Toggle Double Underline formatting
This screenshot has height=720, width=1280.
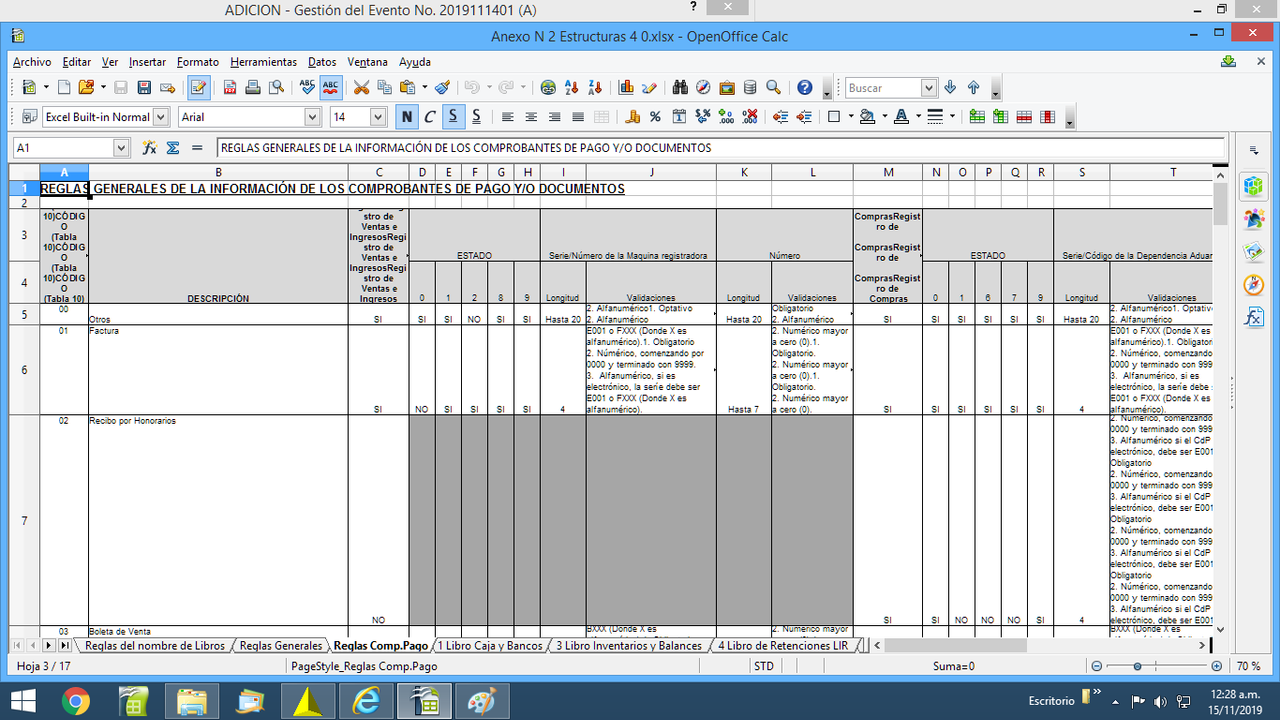tap(476, 117)
